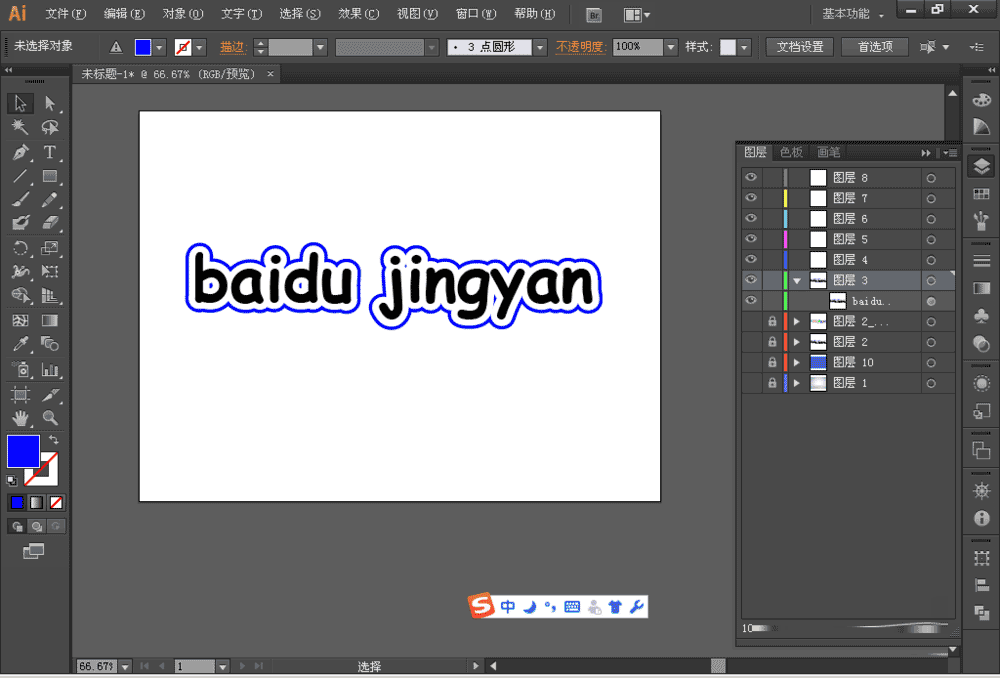Select the Column Graph tool
Screen dimensions: 1000x678
(x=50, y=369)
